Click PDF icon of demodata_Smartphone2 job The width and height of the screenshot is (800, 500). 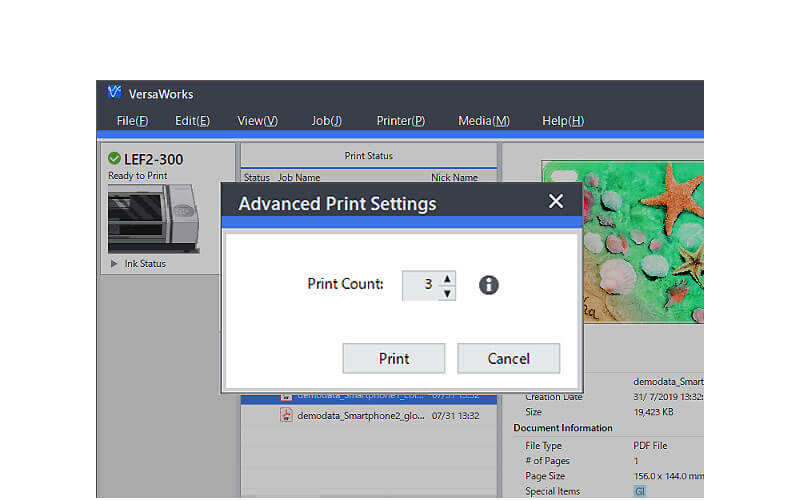point(285,415)
